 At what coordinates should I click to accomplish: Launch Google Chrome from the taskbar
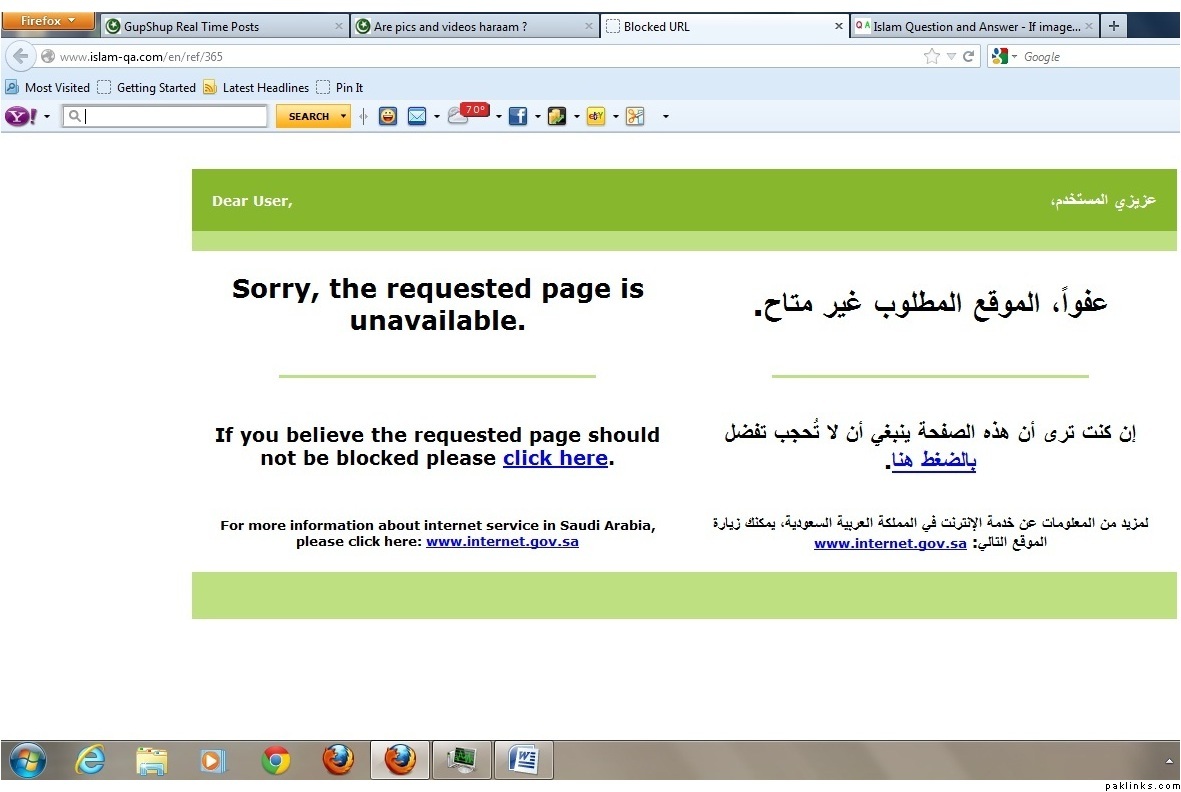click(x=276, y=761)
